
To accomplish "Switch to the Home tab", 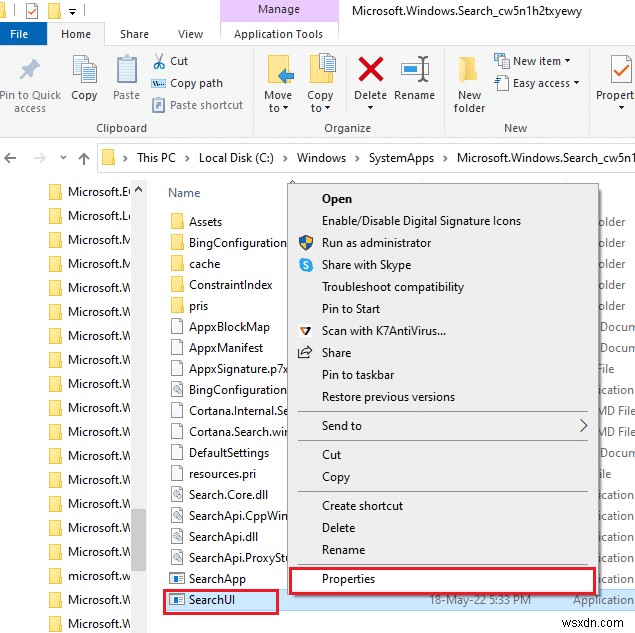I will [76, 34].
